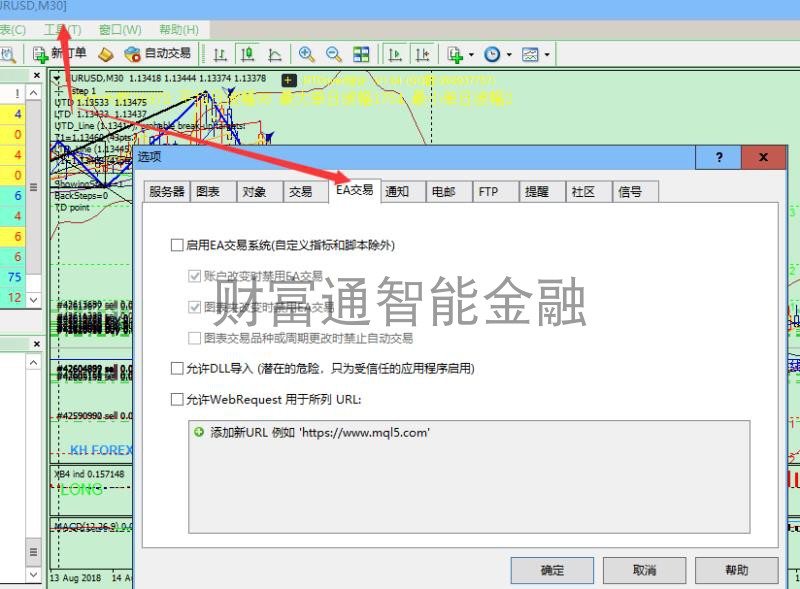Open New Order from the toolbar

click(x=59, y=54)
